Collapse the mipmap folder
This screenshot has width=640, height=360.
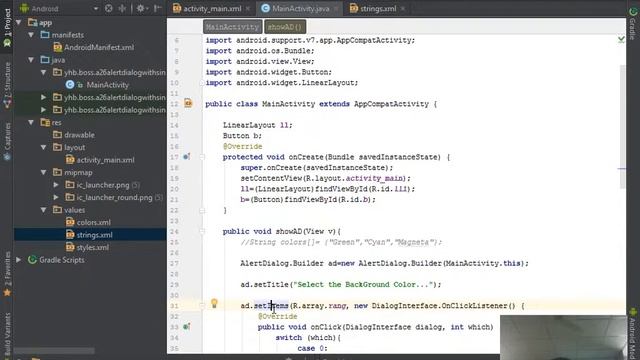(x=44, y=173)
